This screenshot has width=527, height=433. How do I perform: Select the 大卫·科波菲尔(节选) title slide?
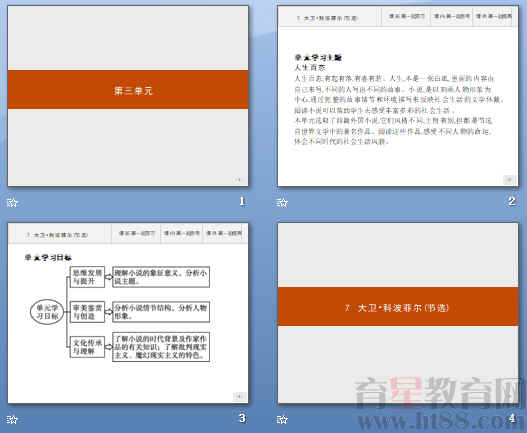(x=398, y=313)
